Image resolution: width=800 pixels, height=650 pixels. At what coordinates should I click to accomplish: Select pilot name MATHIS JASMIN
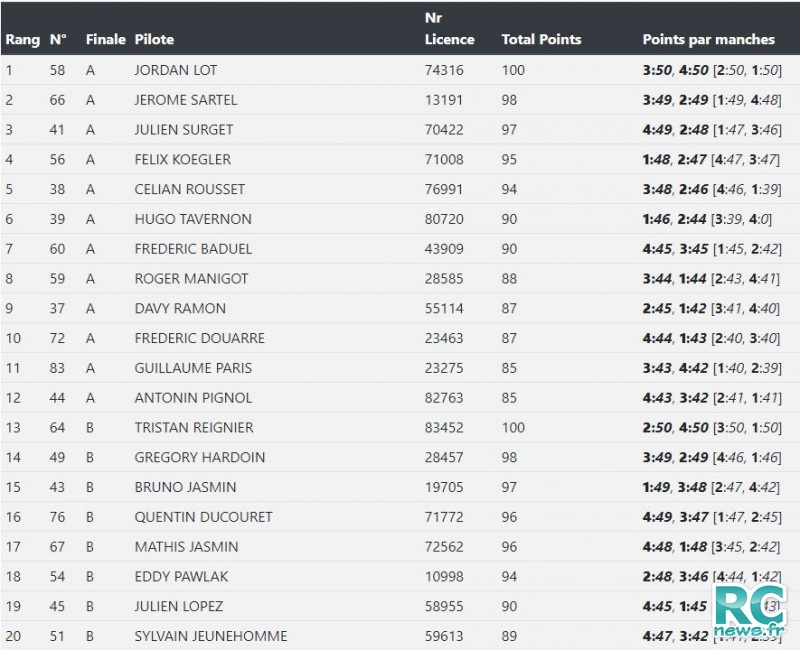tap(186, 546)
